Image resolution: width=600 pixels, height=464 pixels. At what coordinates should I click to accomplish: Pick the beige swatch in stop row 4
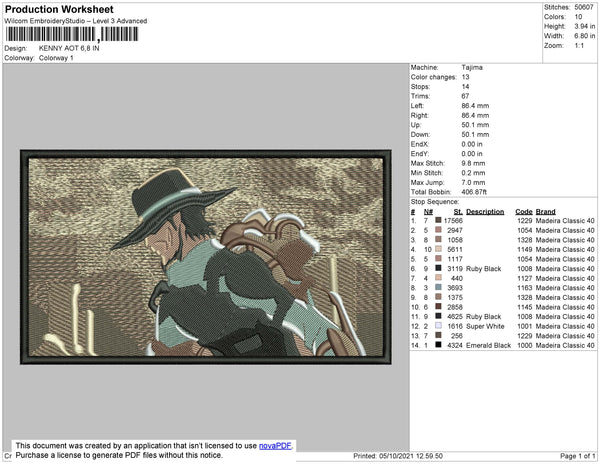click(x=438, y=249)
